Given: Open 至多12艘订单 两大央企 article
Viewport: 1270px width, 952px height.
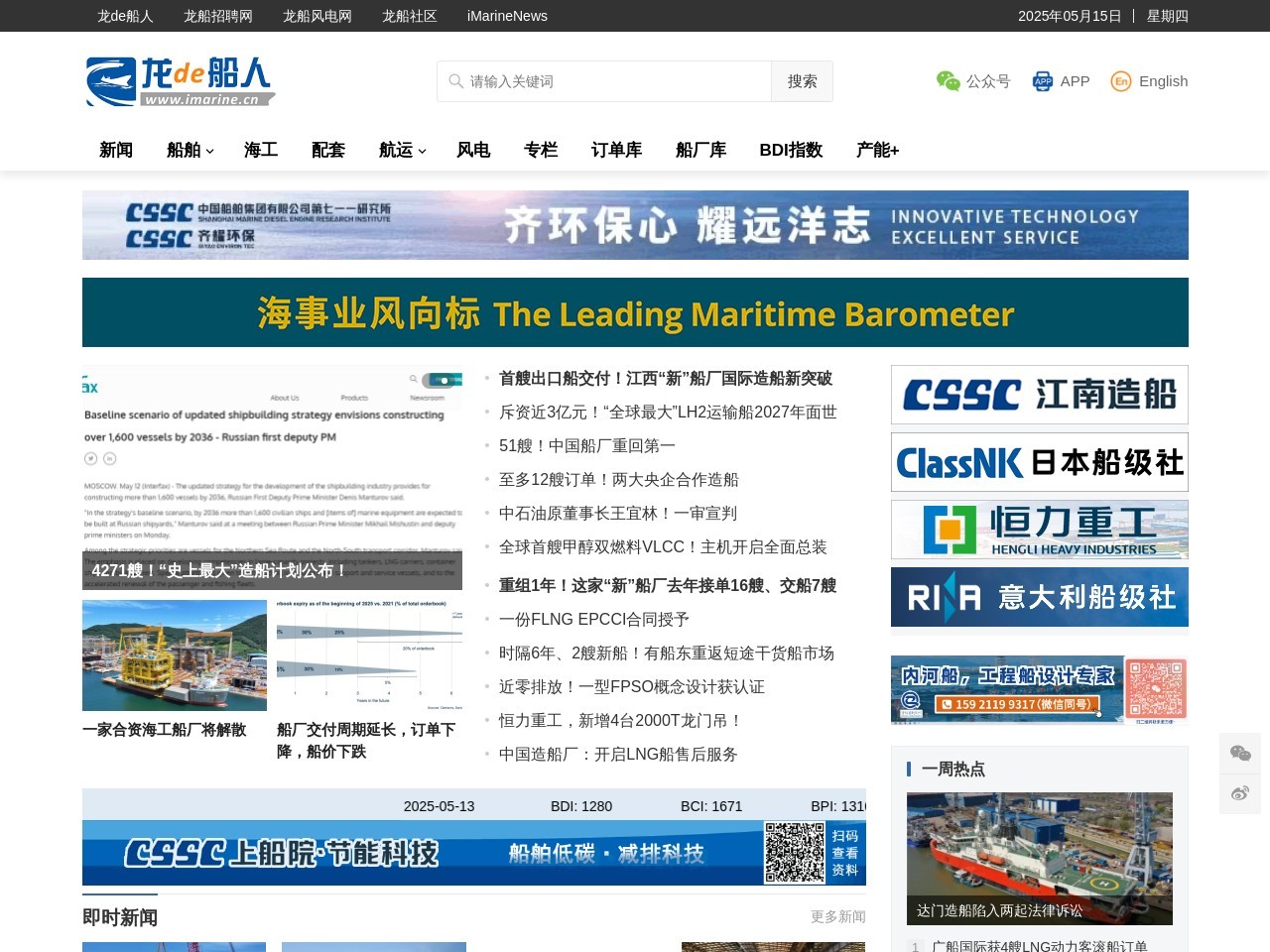Looking at the screenshot, I should pos(619,480).
